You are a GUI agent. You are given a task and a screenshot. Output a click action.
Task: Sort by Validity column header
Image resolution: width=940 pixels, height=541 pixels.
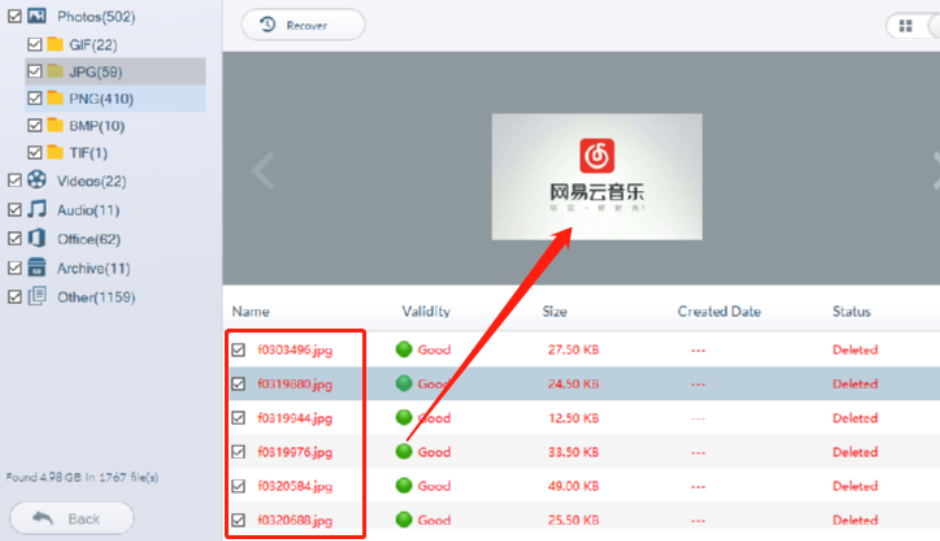(x=426, y=311)
